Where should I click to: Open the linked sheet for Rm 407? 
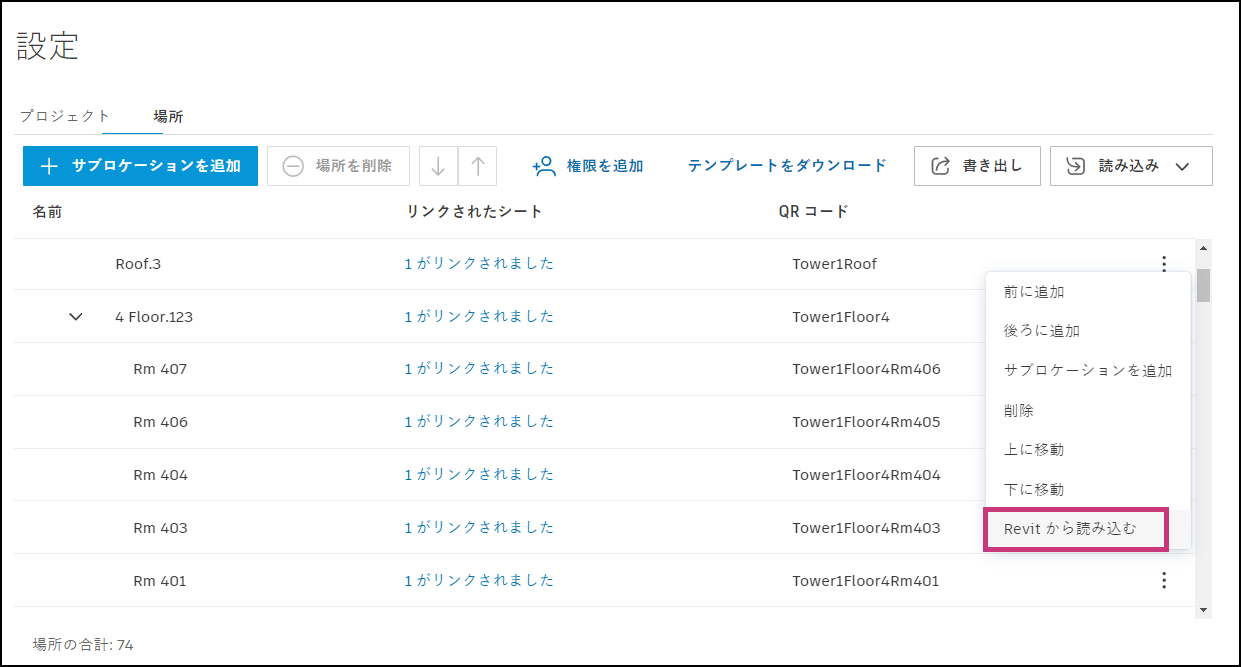477,369
